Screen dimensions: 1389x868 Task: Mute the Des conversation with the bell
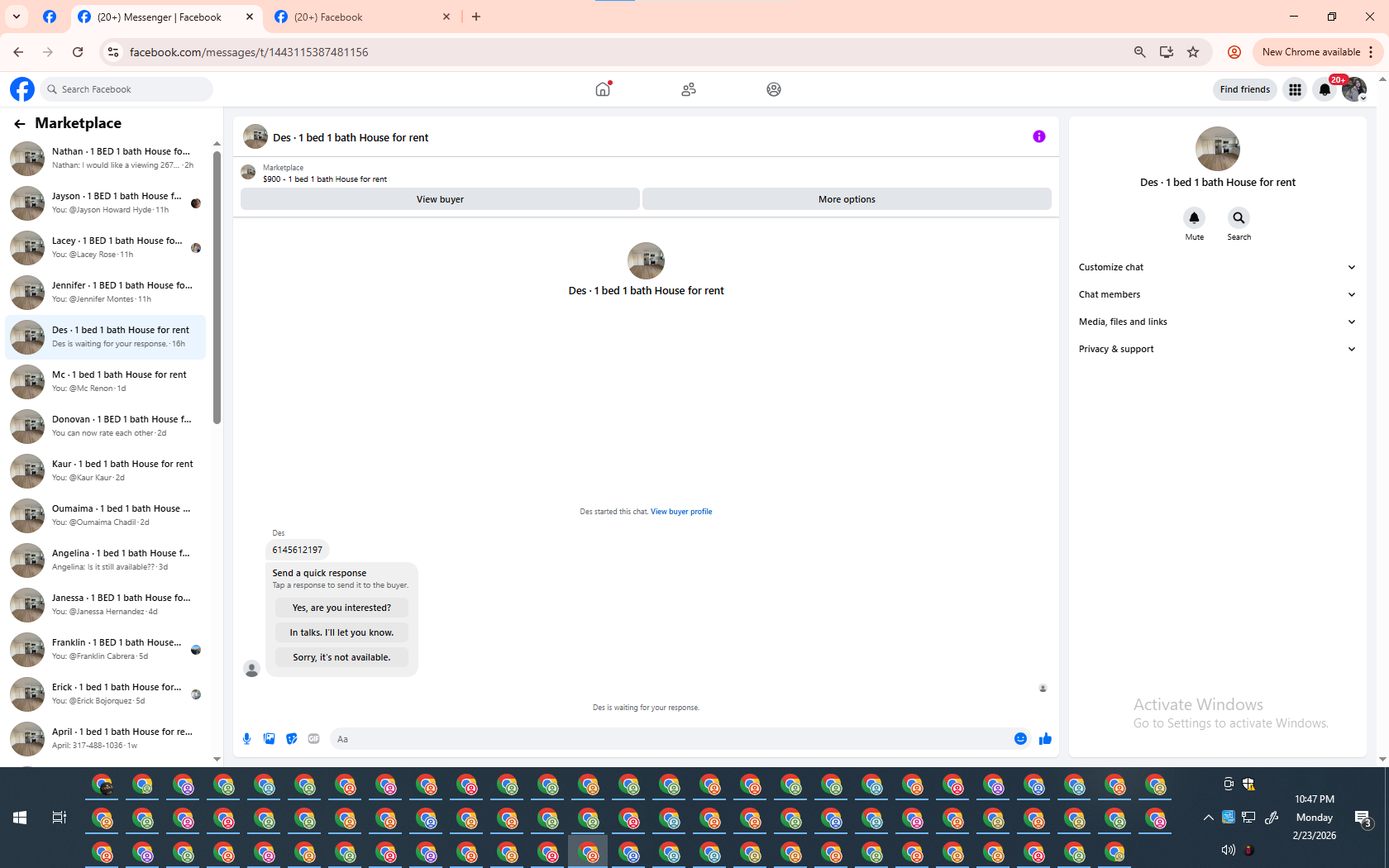point(1194,218)
